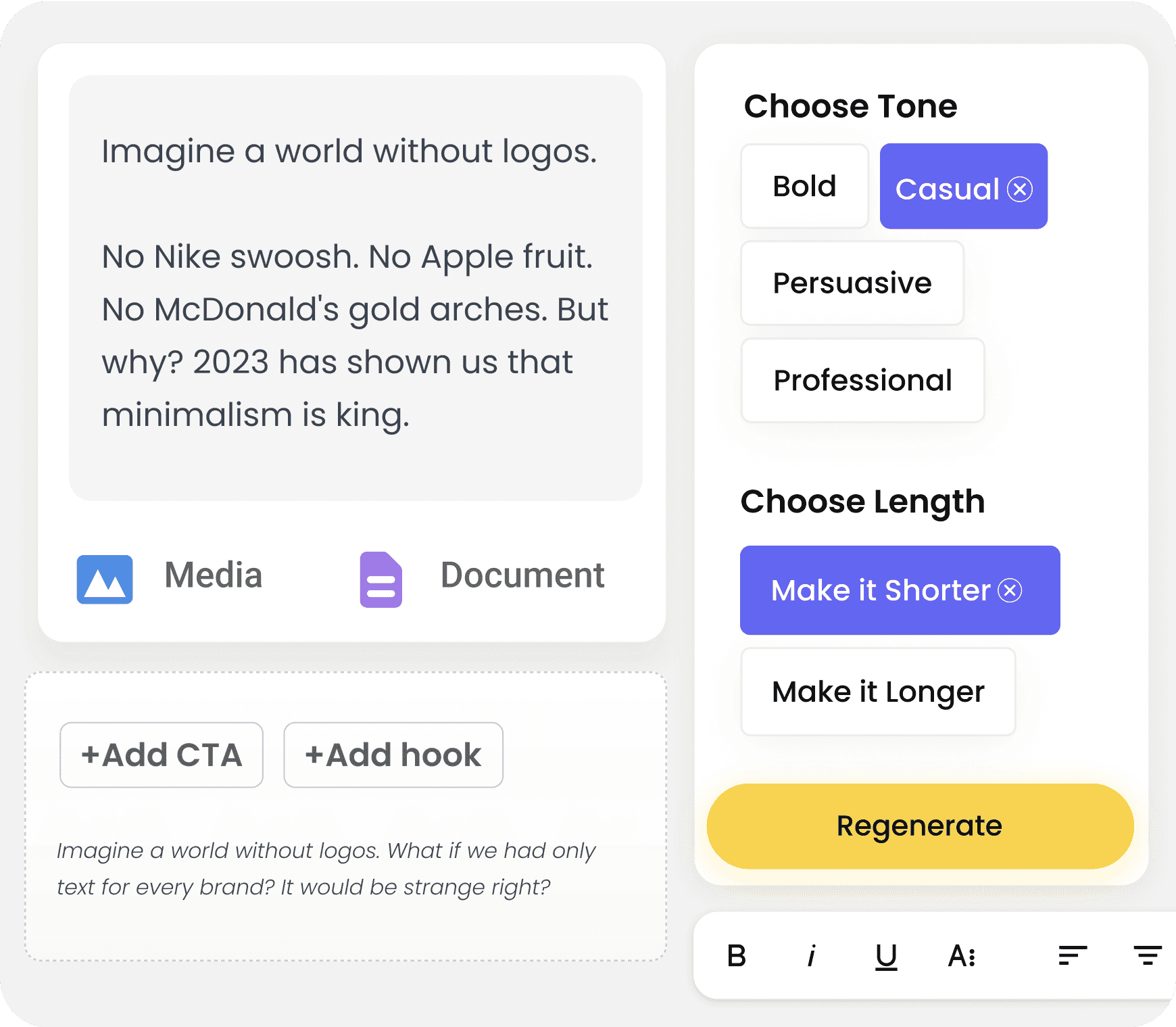Remove Casual tone with the x icon
The height and width of the screenshot is (1027, 1176).
(1020, 189)
